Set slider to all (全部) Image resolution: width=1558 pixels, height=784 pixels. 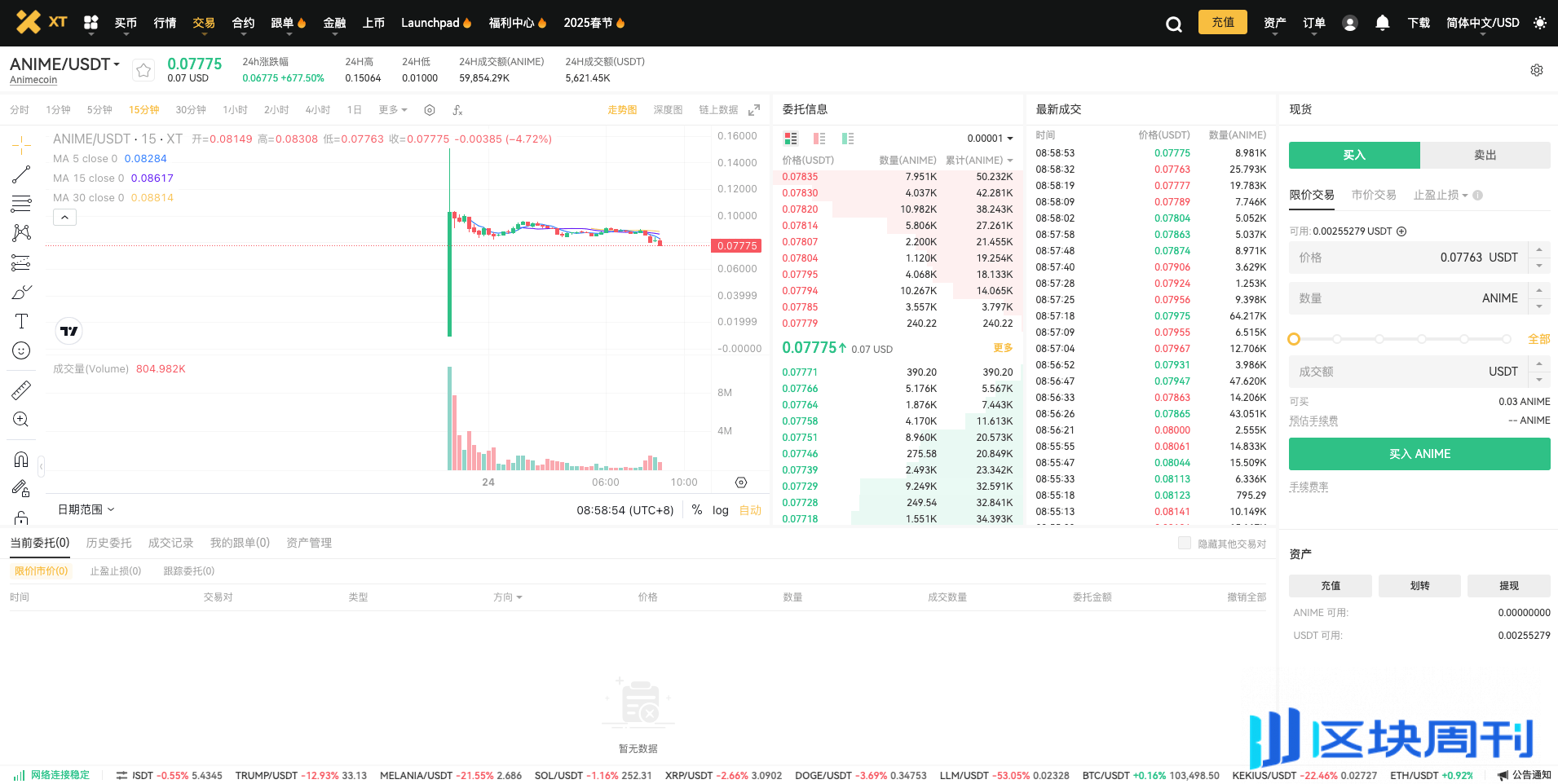[x=1538, y=339]
